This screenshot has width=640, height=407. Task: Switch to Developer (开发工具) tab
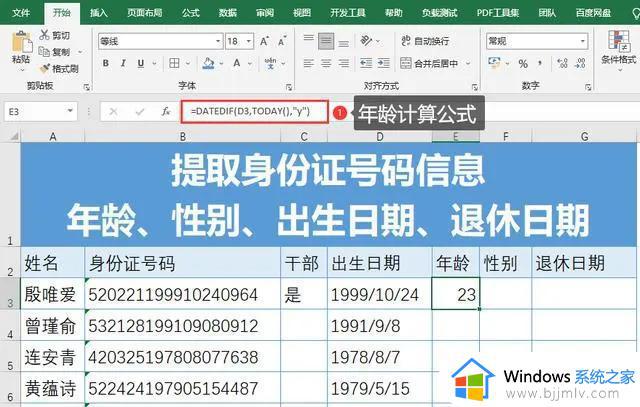(348, 13)
